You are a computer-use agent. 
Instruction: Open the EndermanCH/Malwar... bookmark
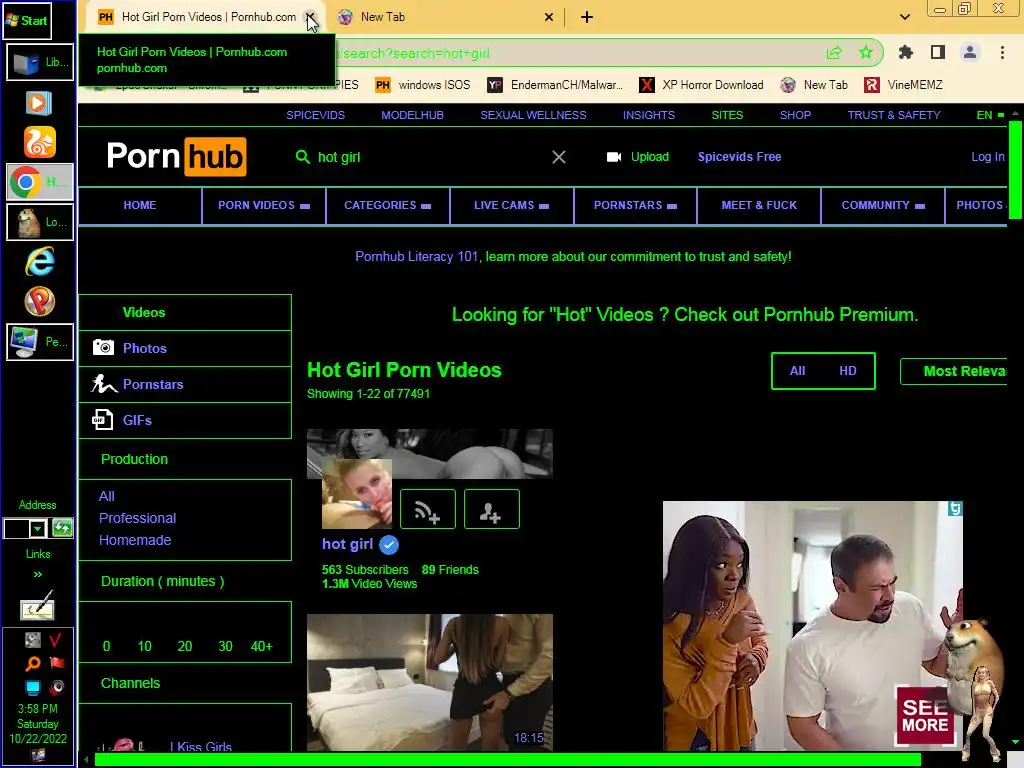[x=555, y=85]
